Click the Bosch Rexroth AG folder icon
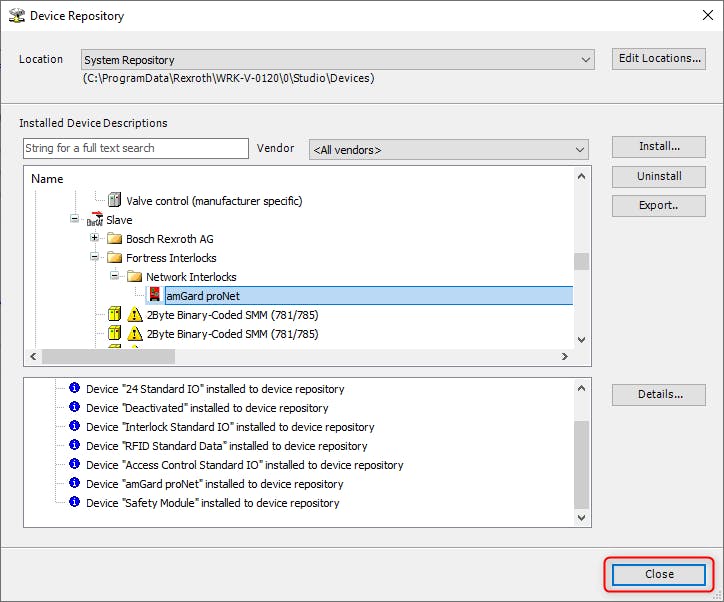This screenshot has height=602, width=724. (x=114, y=239)
